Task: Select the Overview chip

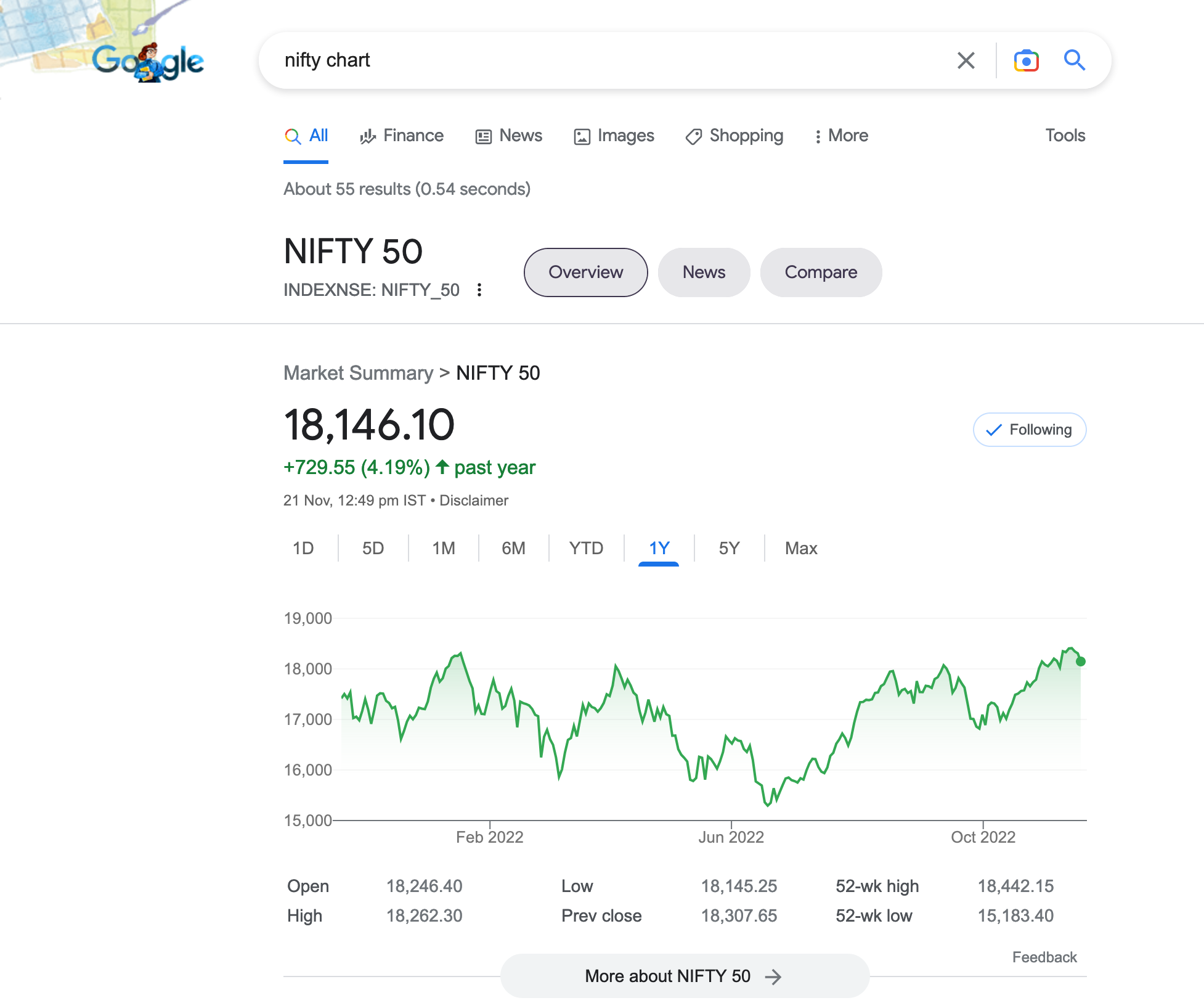Action: tap(585, 272)
